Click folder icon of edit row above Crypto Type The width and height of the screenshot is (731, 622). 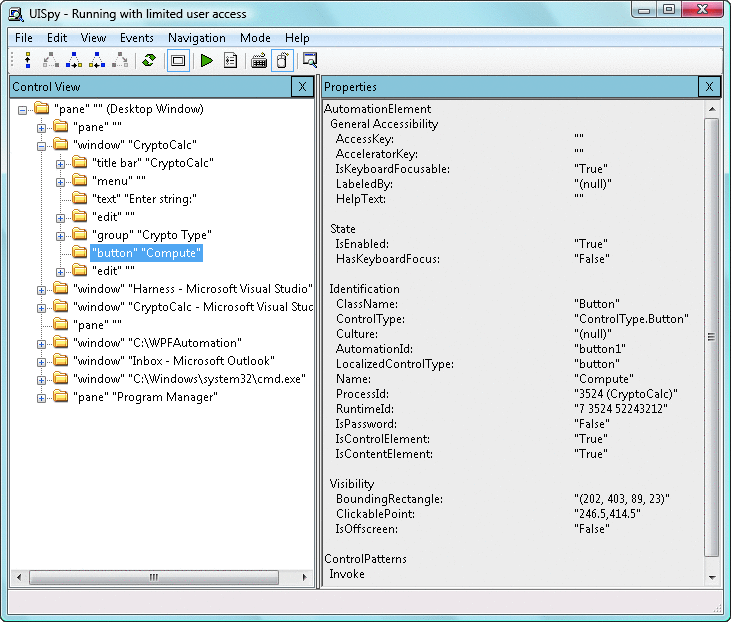pyautogui.click(x=80, y=216)
